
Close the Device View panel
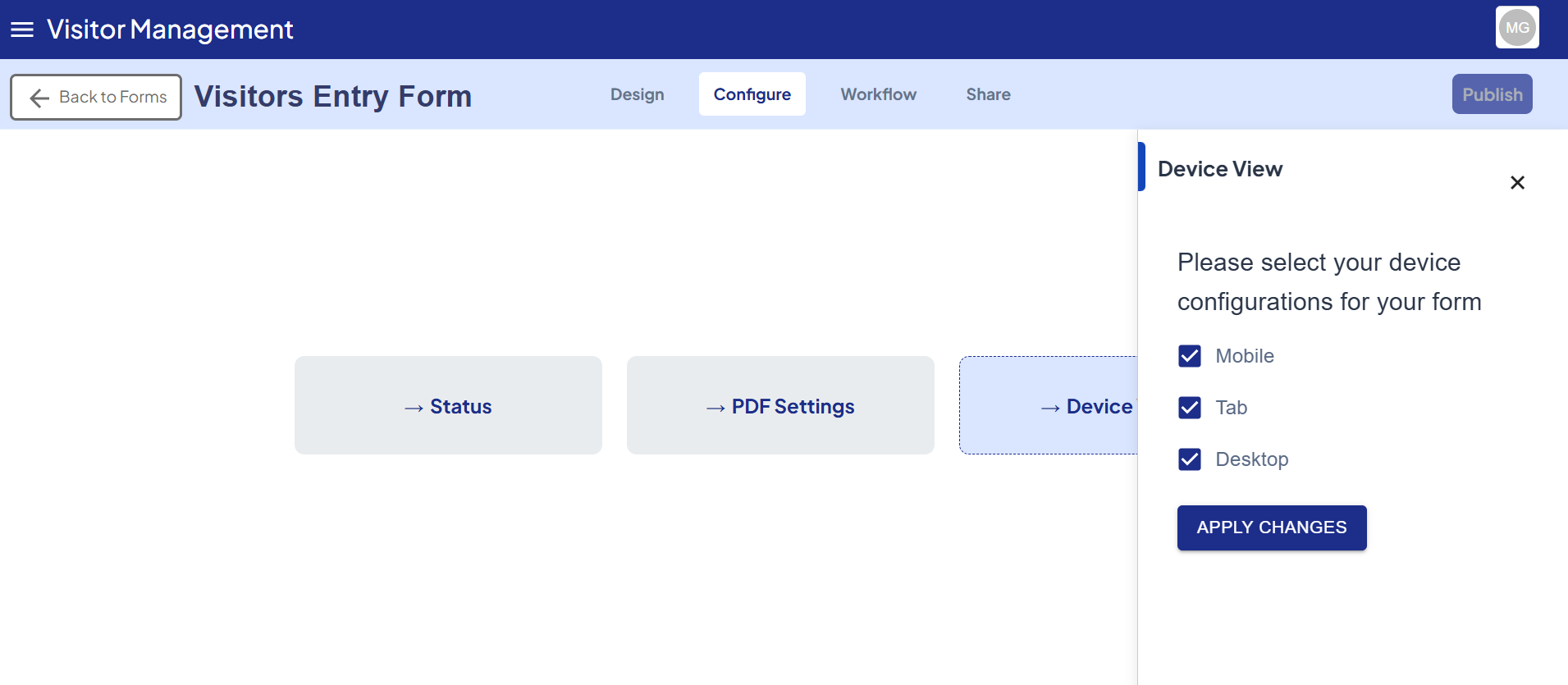tap(1517, 182)
